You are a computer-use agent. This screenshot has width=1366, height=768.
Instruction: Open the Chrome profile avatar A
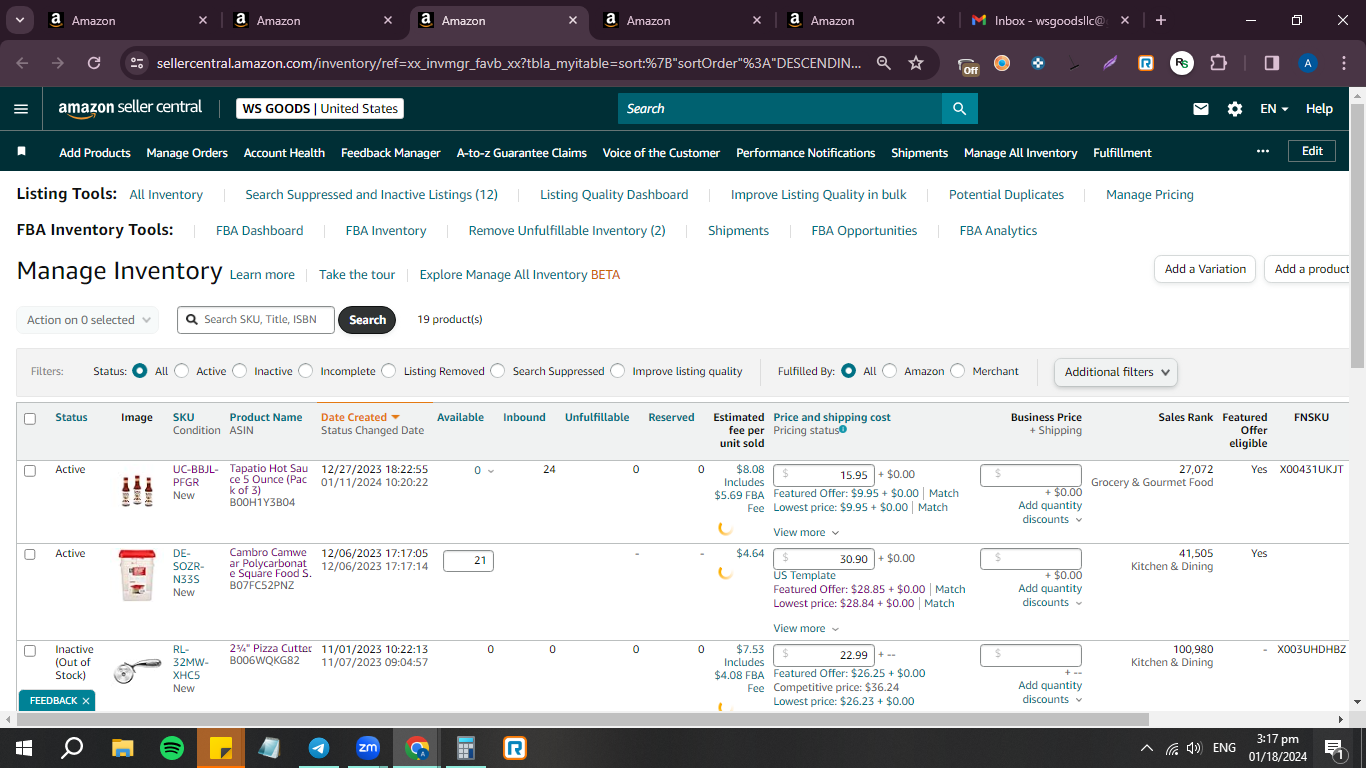(1308, 63)
